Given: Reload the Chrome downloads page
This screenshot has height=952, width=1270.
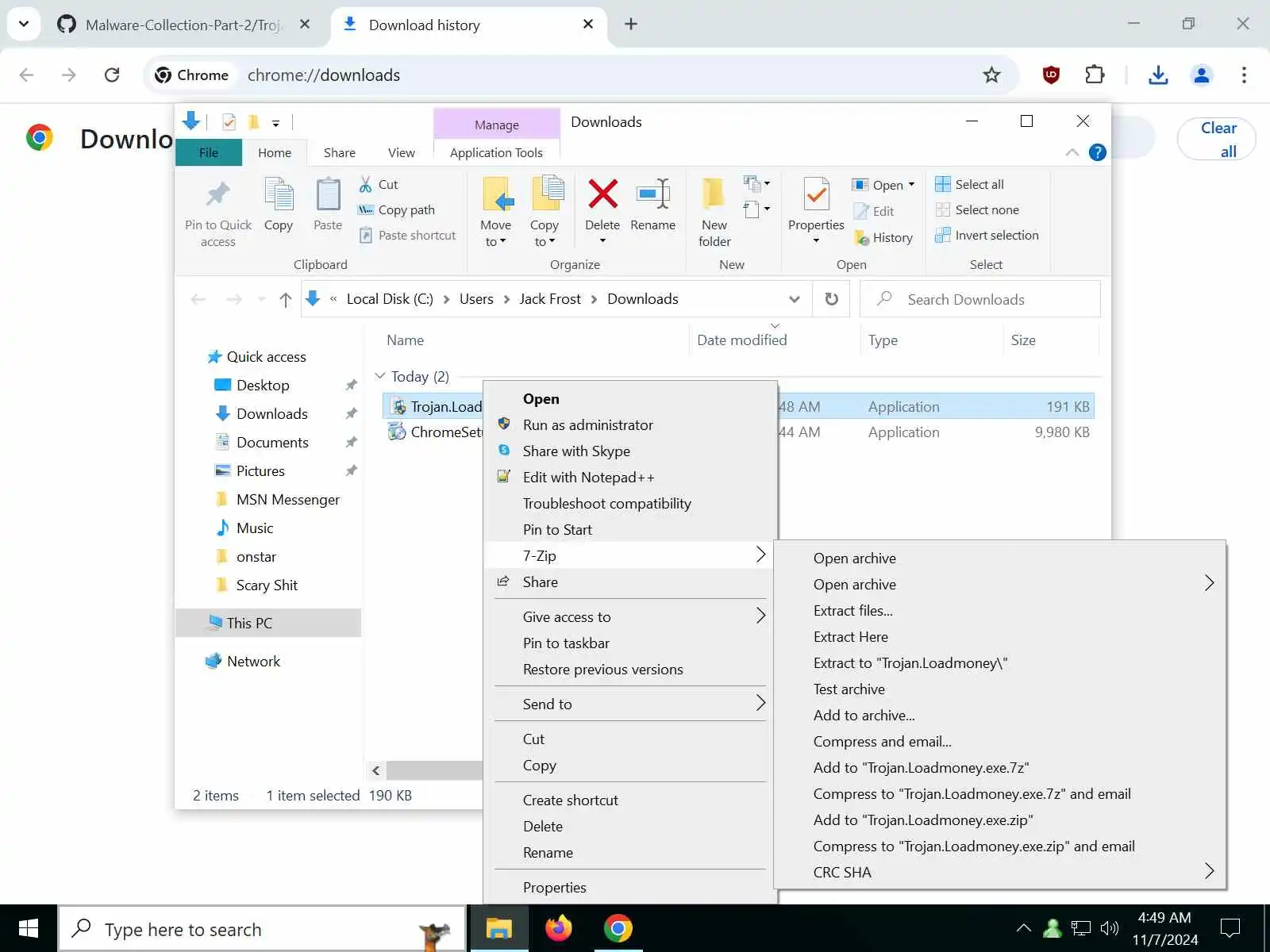Looking at the screenshot, I should click(x=112, y=75).
